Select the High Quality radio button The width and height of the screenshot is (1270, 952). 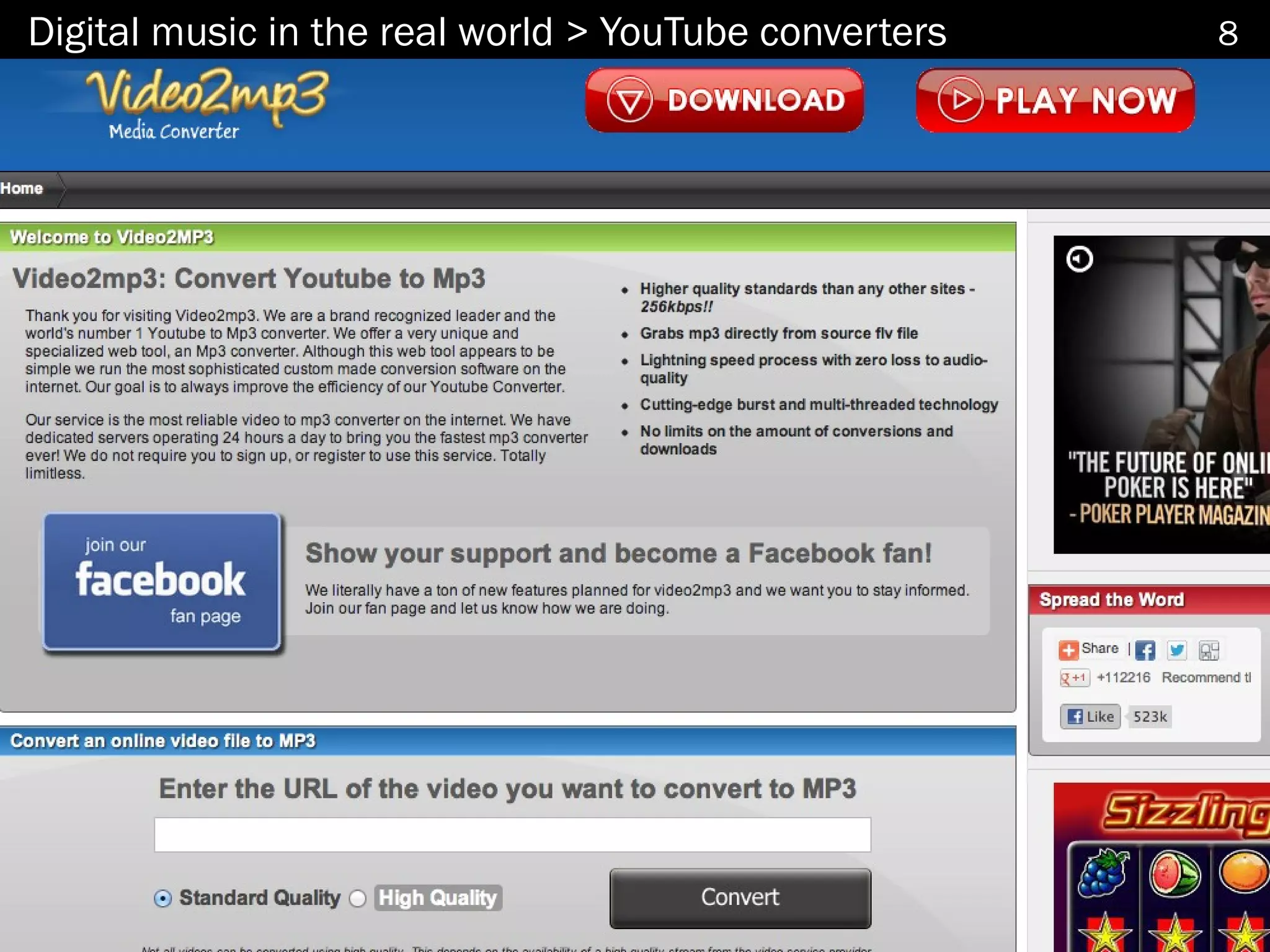358,898
